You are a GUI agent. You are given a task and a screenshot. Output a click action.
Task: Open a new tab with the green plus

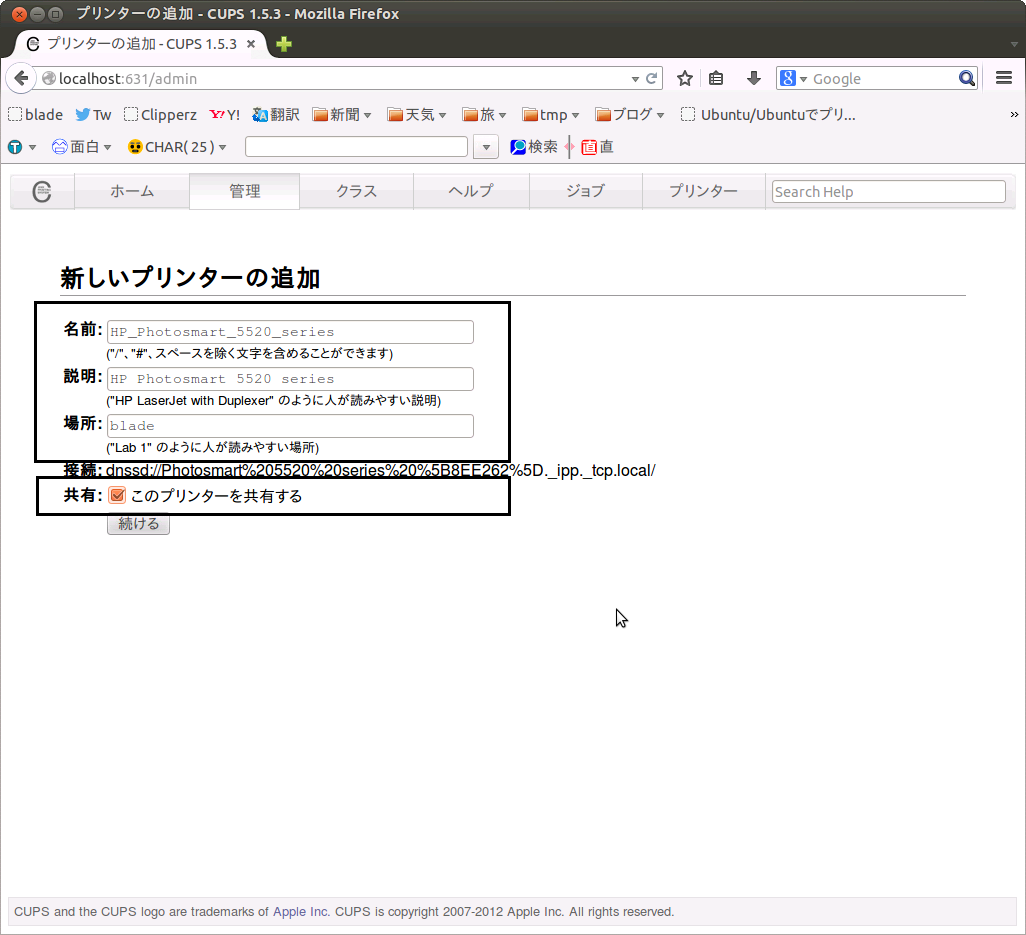[284, 44]
